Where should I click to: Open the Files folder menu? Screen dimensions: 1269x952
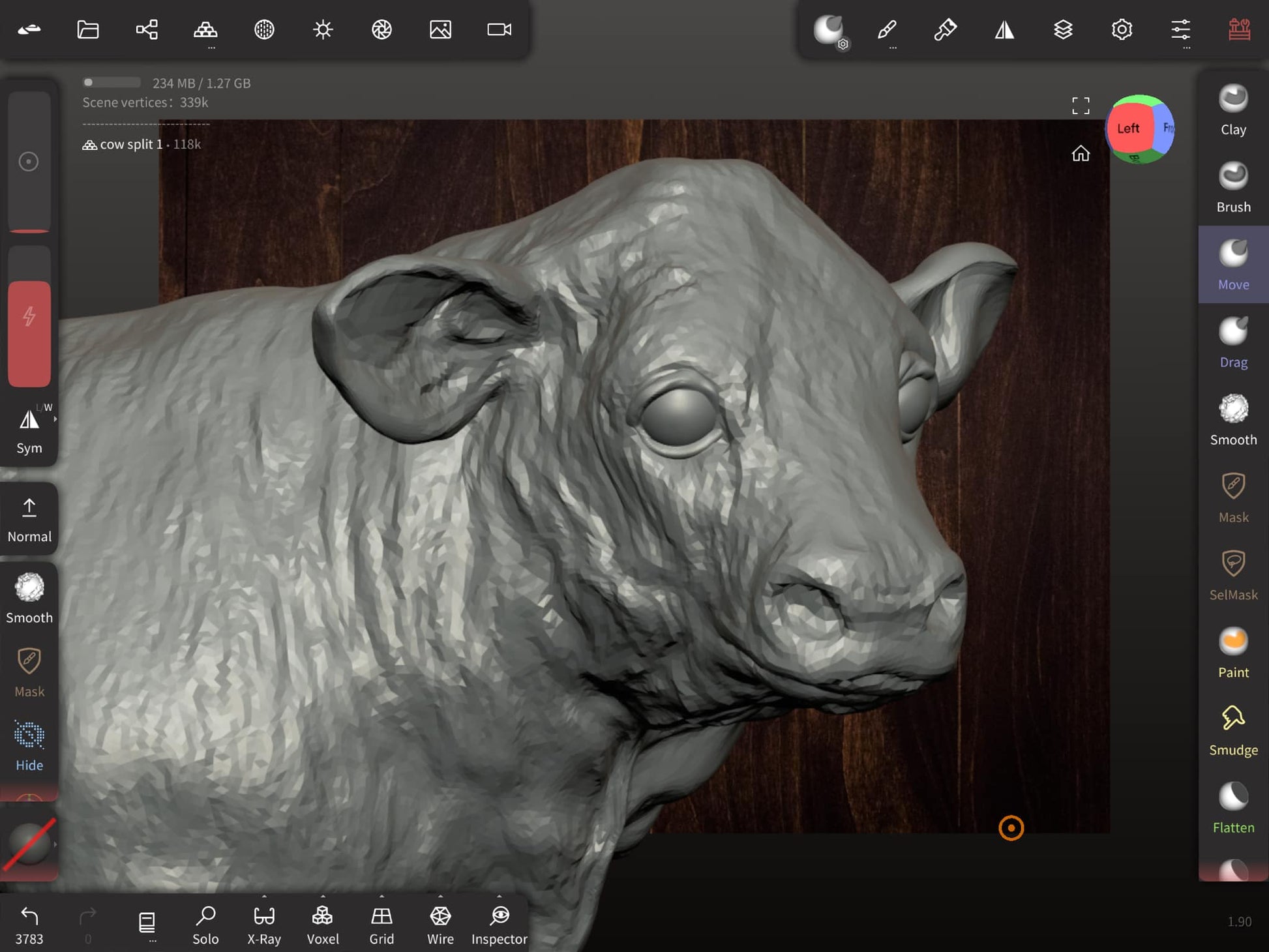click(88, 29)
